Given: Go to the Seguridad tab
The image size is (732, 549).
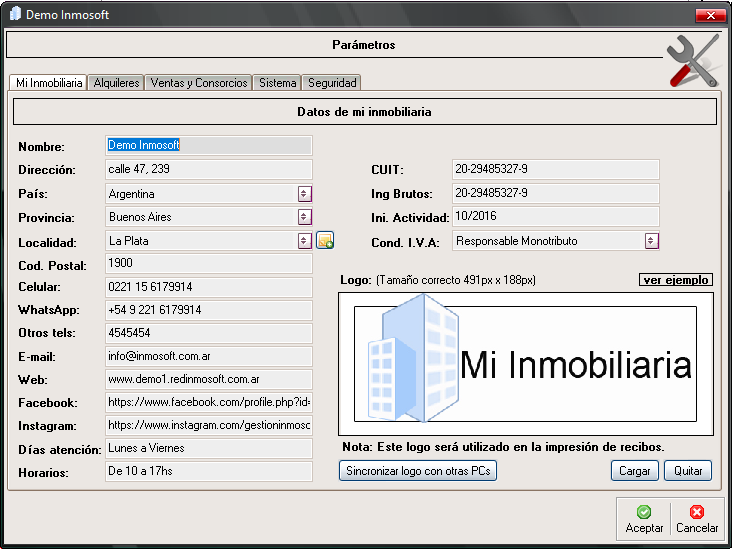Looking at the screenshot, I should [x=331, y=83].
